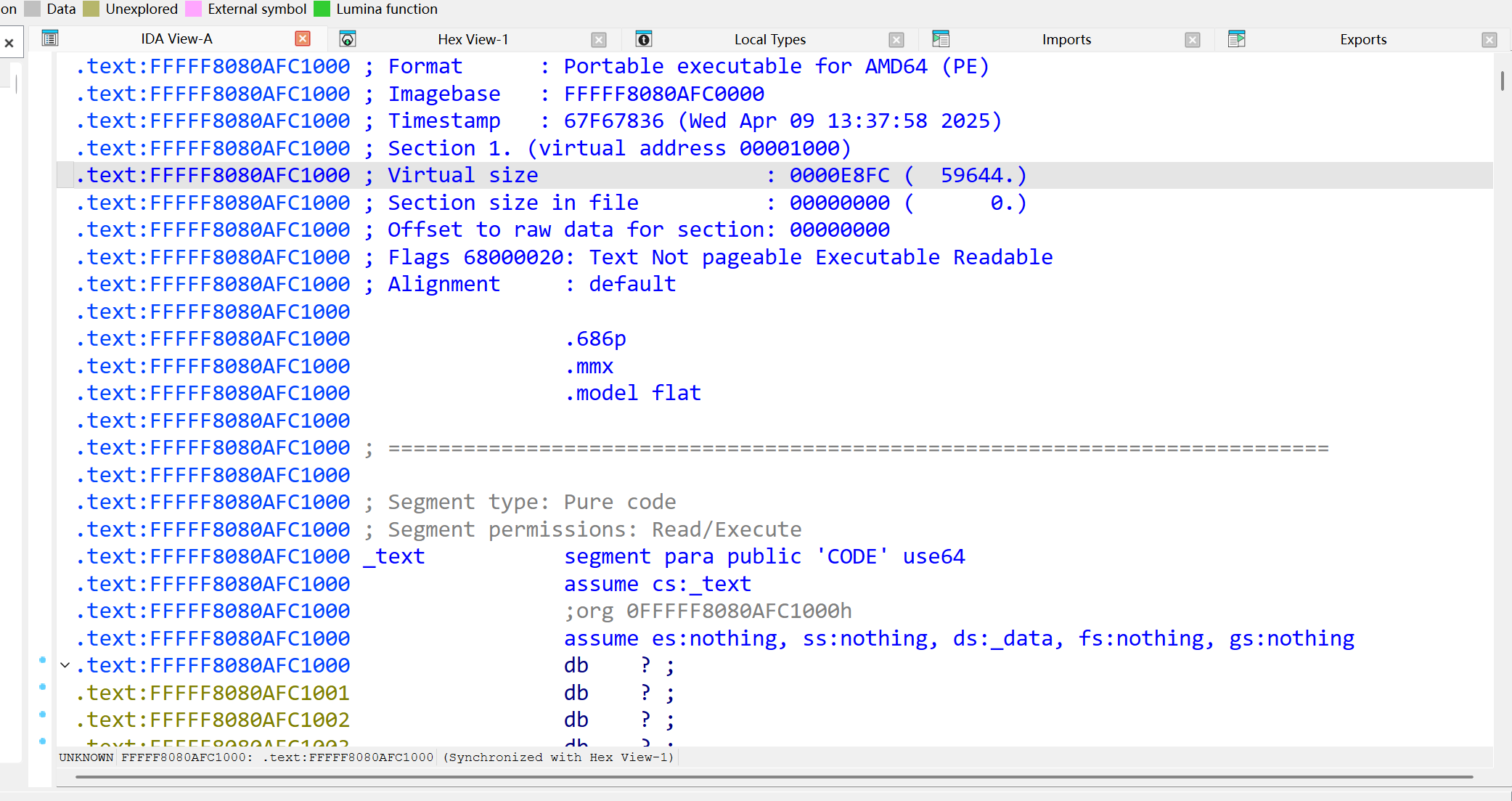Click the vertical scrollbar thumb on the right
The width and height of the screenshot is (1512, 801).
tap(1502, 80)
